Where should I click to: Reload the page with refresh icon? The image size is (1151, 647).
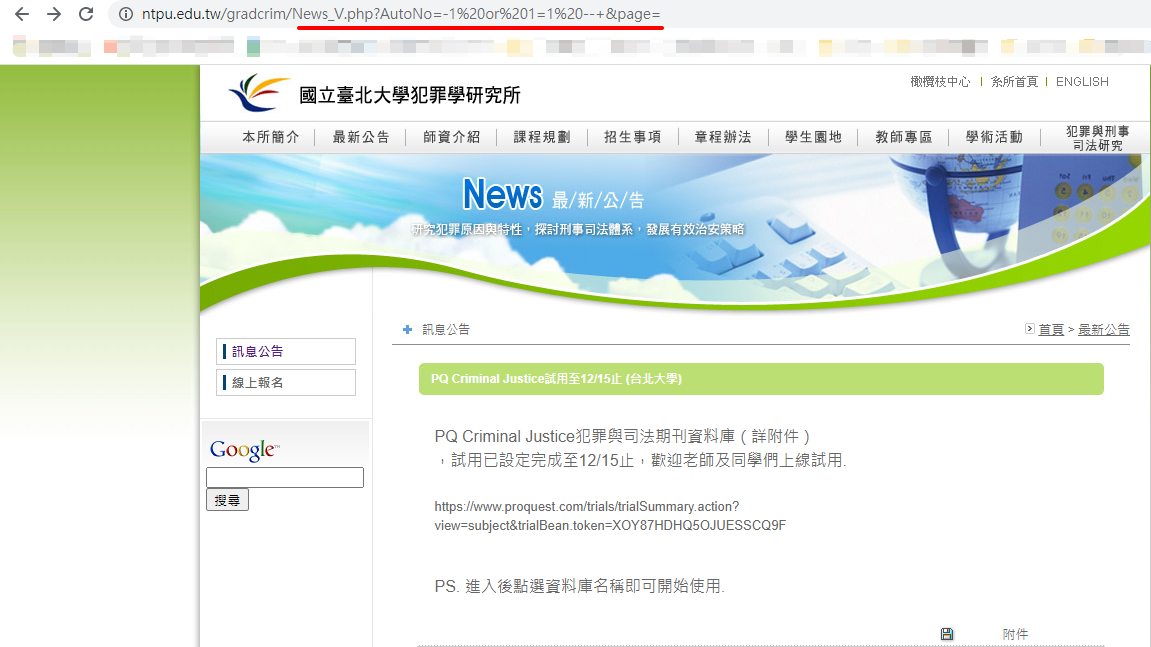point(86,14)
